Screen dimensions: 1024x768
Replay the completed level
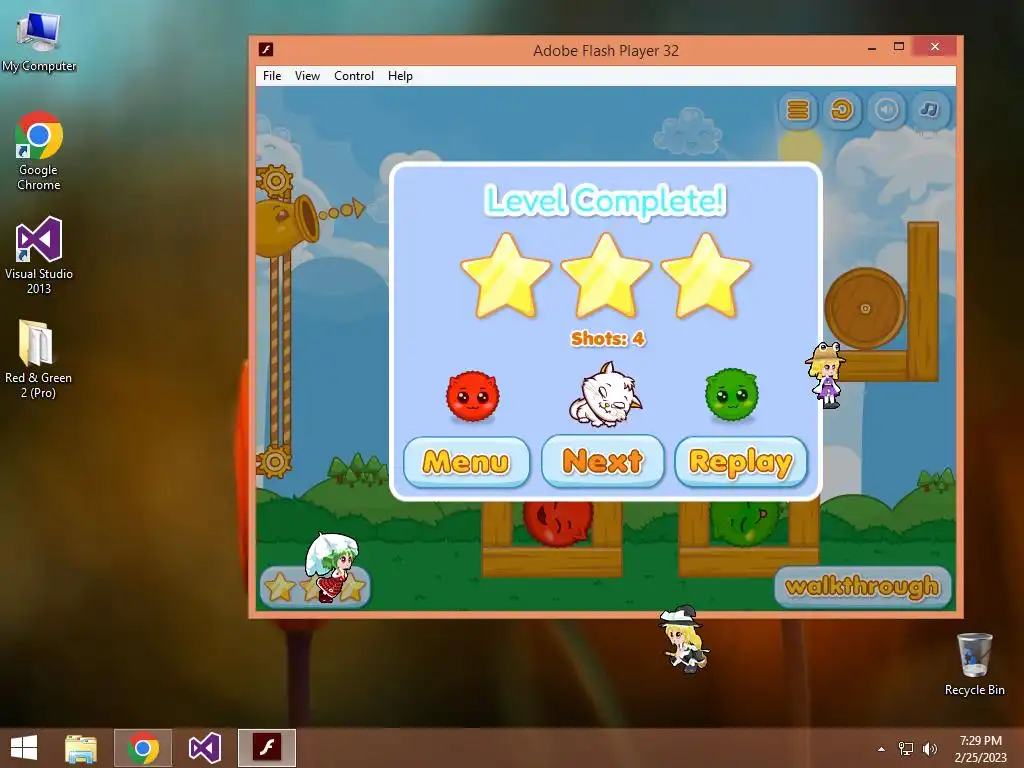(741, 462)
